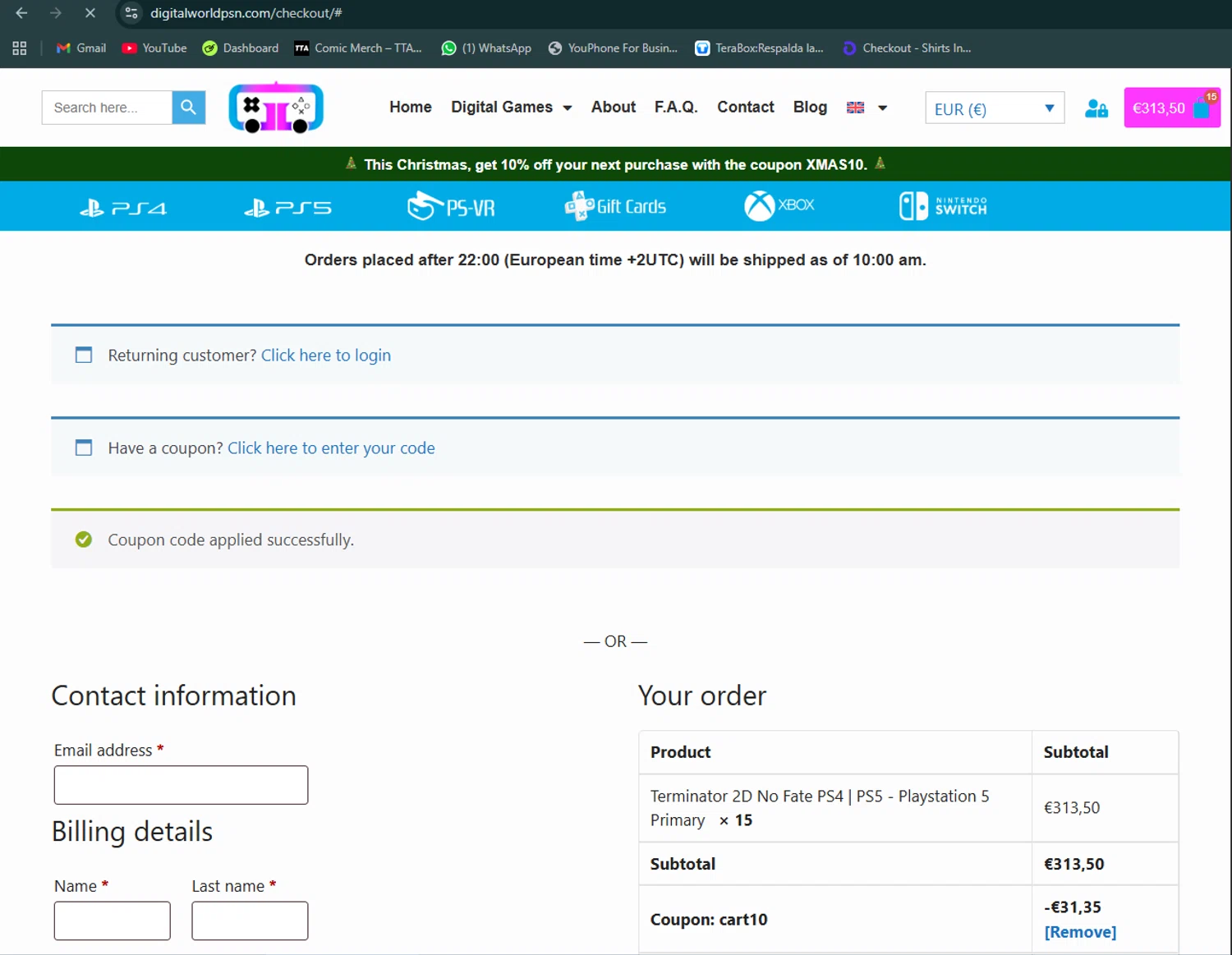Screen dimensions: 1232x955
Task: Click the -€31,35 coupon discount value
Action: [x=1073, y=907]
